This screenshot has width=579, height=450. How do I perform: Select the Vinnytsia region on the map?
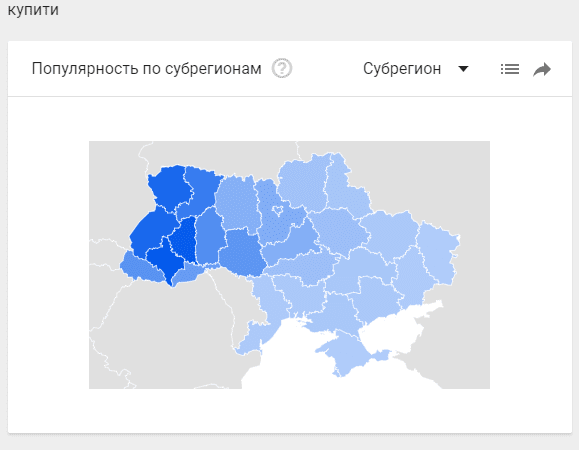coord(242,253)
